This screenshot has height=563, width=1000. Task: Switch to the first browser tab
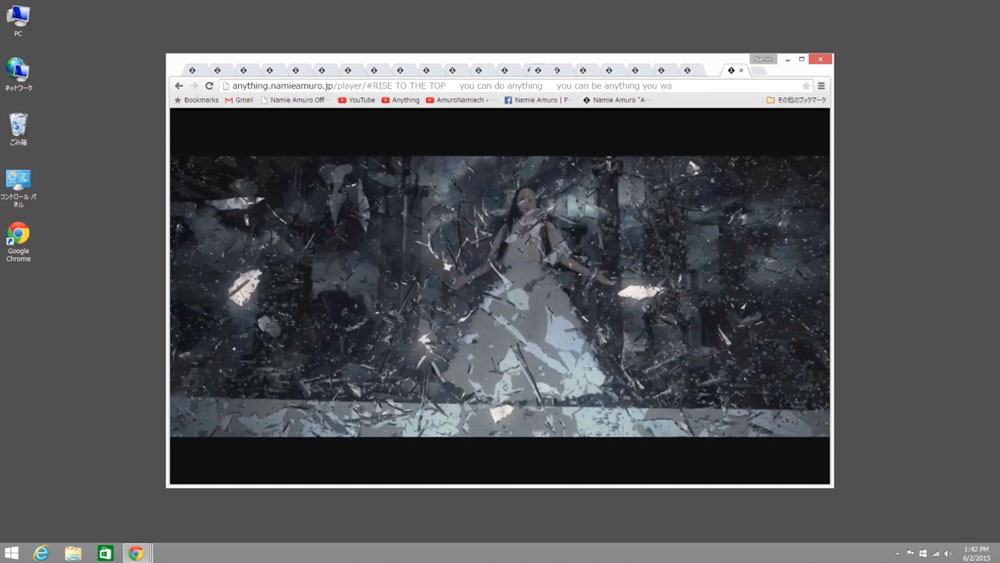point(191,70)
